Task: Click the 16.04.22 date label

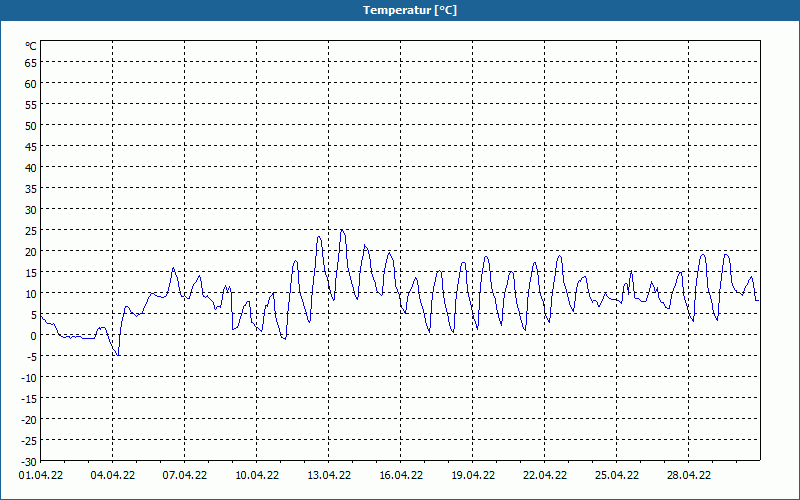Action: pyautogui.click(x=401, y=476)
